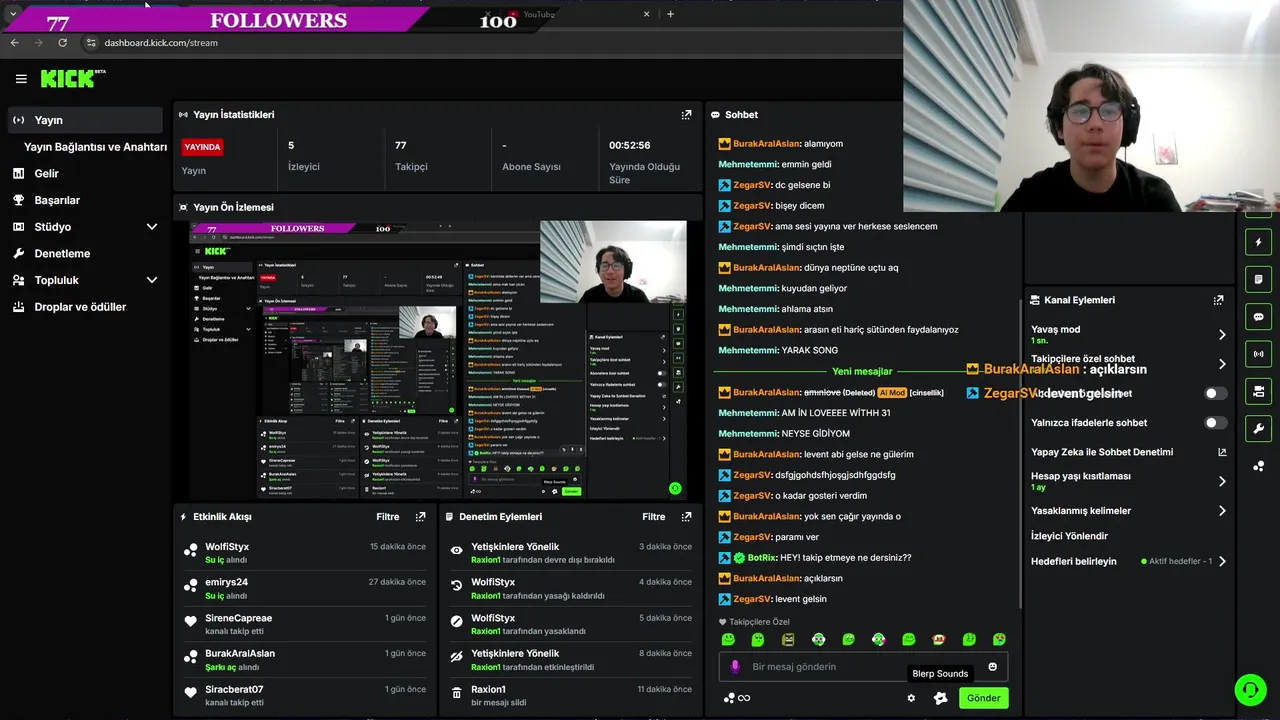
Task: Click Yeni mesajlar divider in chat
Action: (862, 371)
